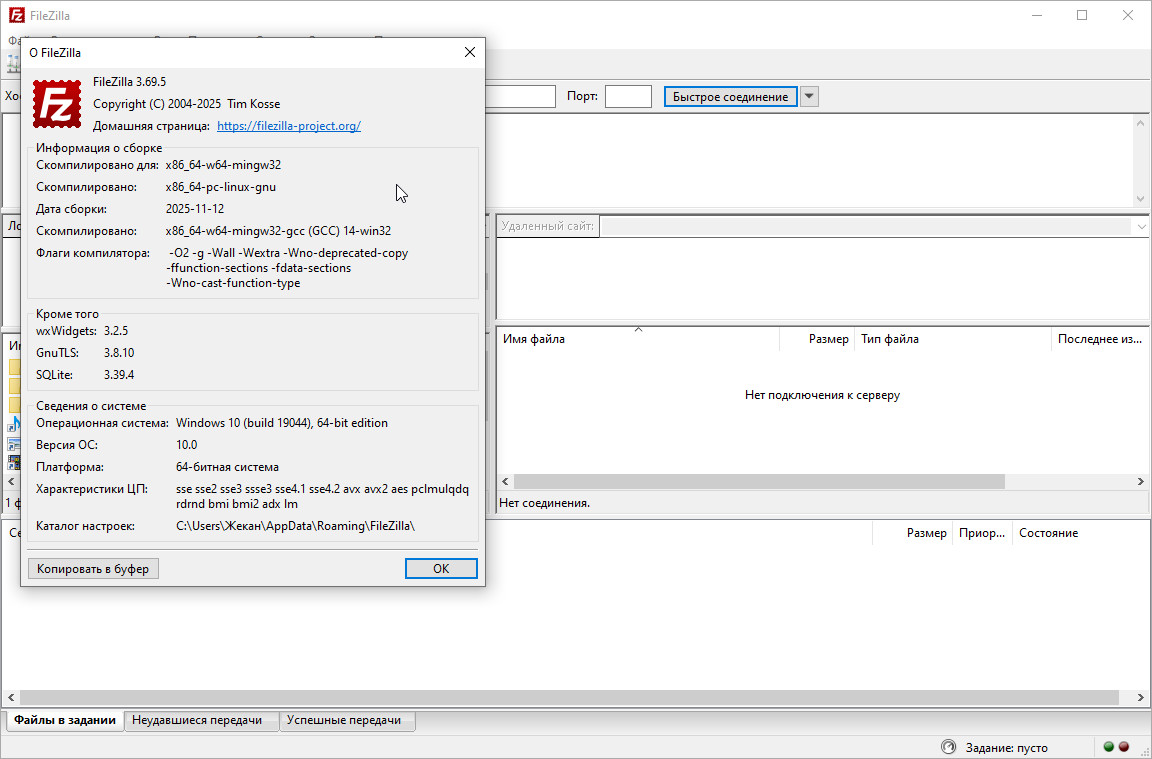Screen dimensions: 1152x759
Task: Open the filezilla-project.org homepage link
Action: pos(288,126)
